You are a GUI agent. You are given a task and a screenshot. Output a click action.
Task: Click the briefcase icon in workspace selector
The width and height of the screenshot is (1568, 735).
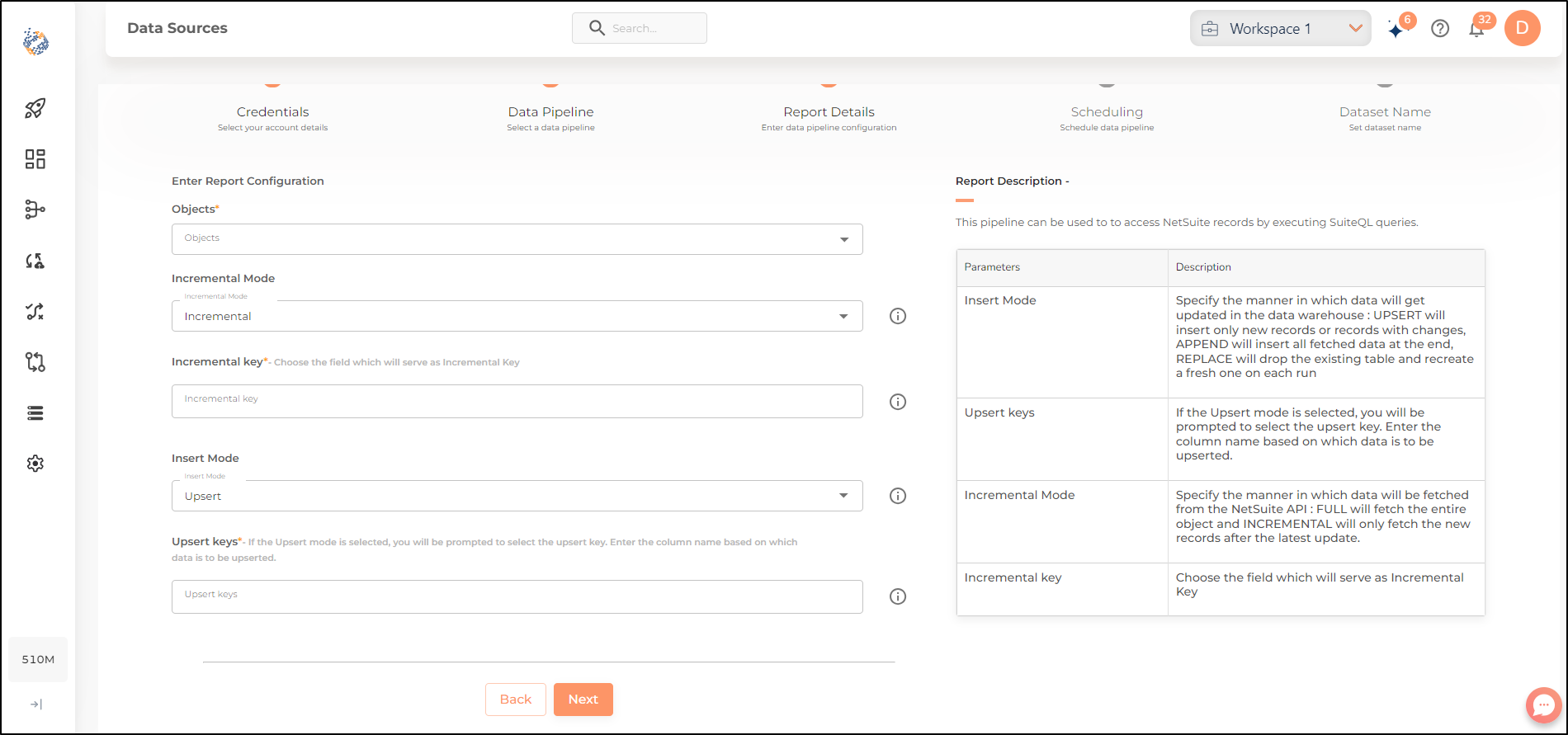point(1210,29)
